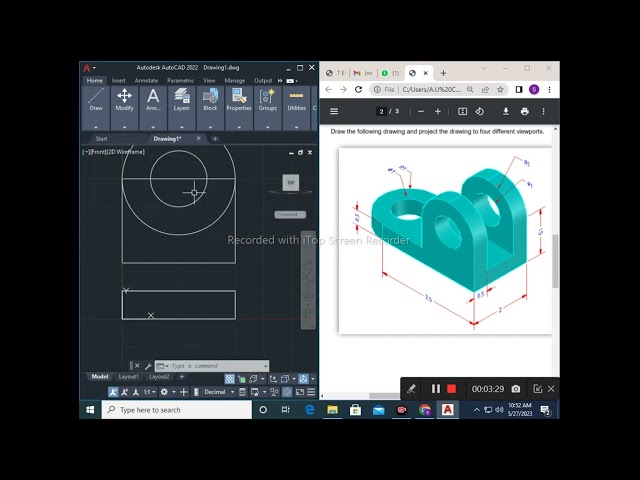
Task: Open Chrome side panel
Action: tap(519, 89)
